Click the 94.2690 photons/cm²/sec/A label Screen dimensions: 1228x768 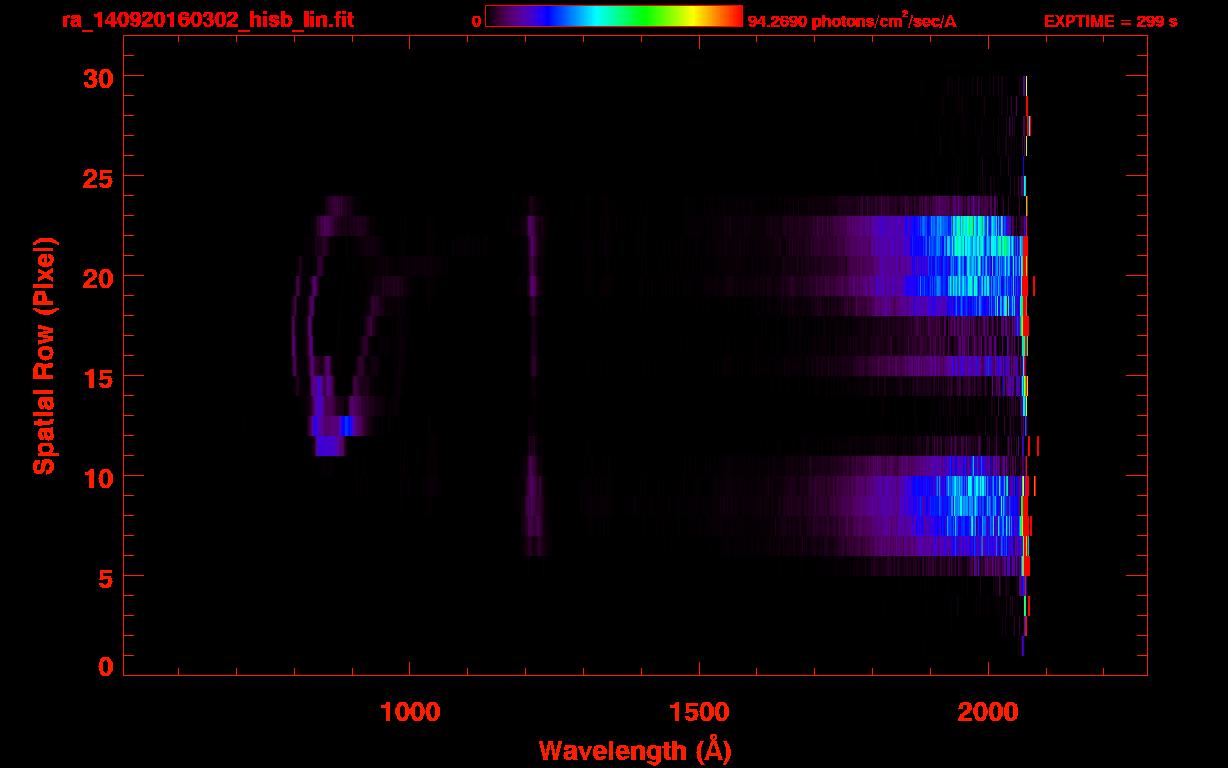point(852,20)
